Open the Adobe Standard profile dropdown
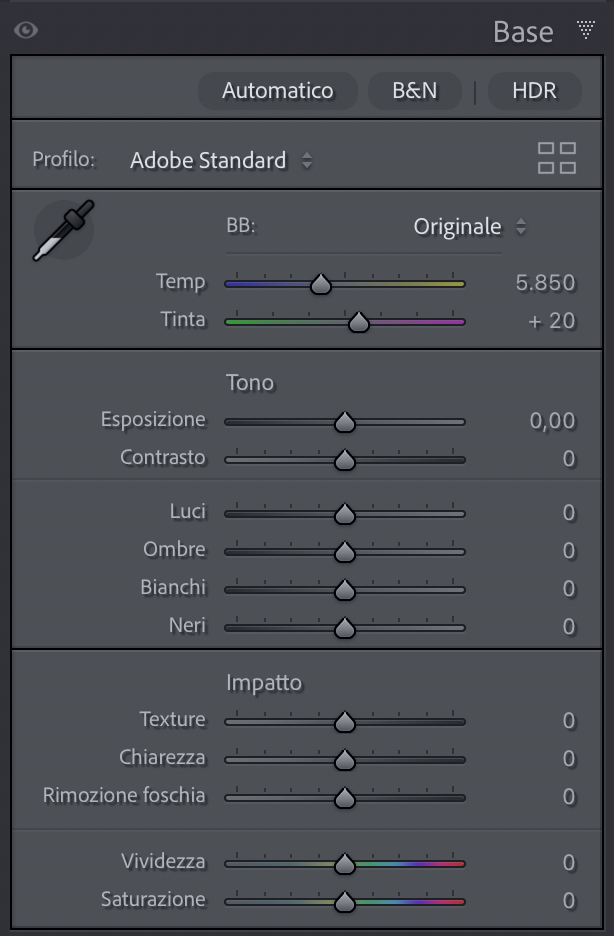 click(221, 160)
